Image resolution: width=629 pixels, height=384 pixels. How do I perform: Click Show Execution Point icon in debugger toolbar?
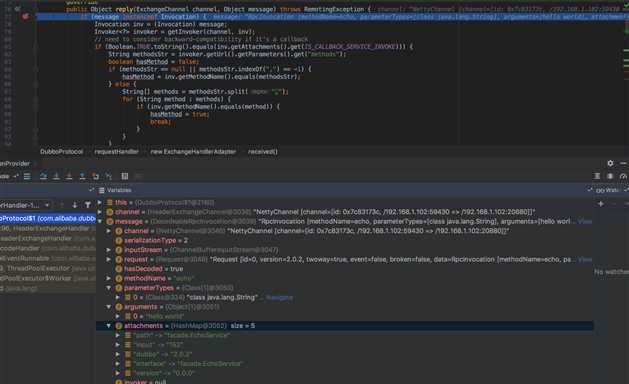(27, 176)
